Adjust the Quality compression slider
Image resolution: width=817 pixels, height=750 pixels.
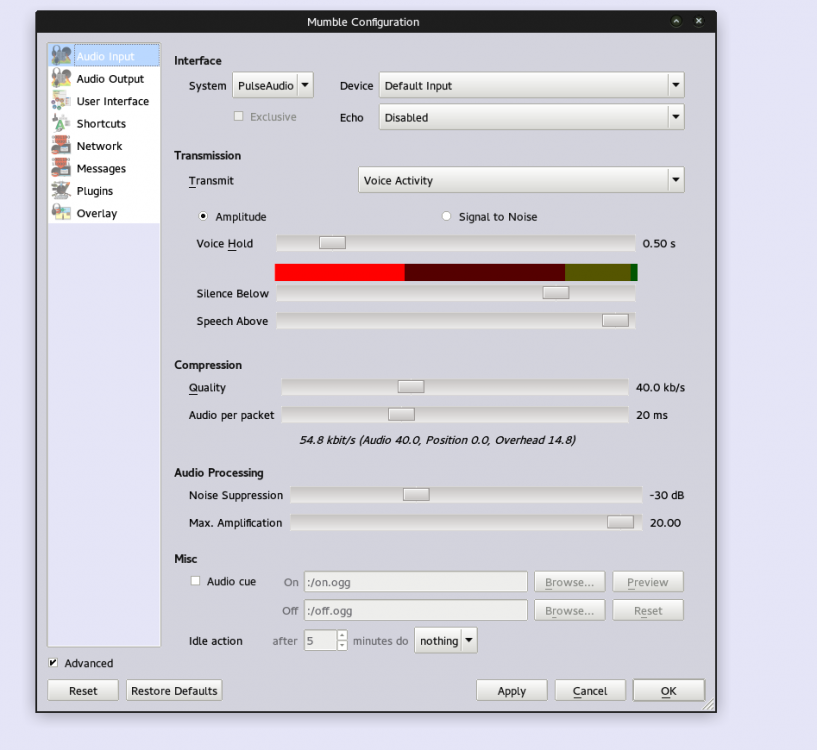(x=409, y=387)
